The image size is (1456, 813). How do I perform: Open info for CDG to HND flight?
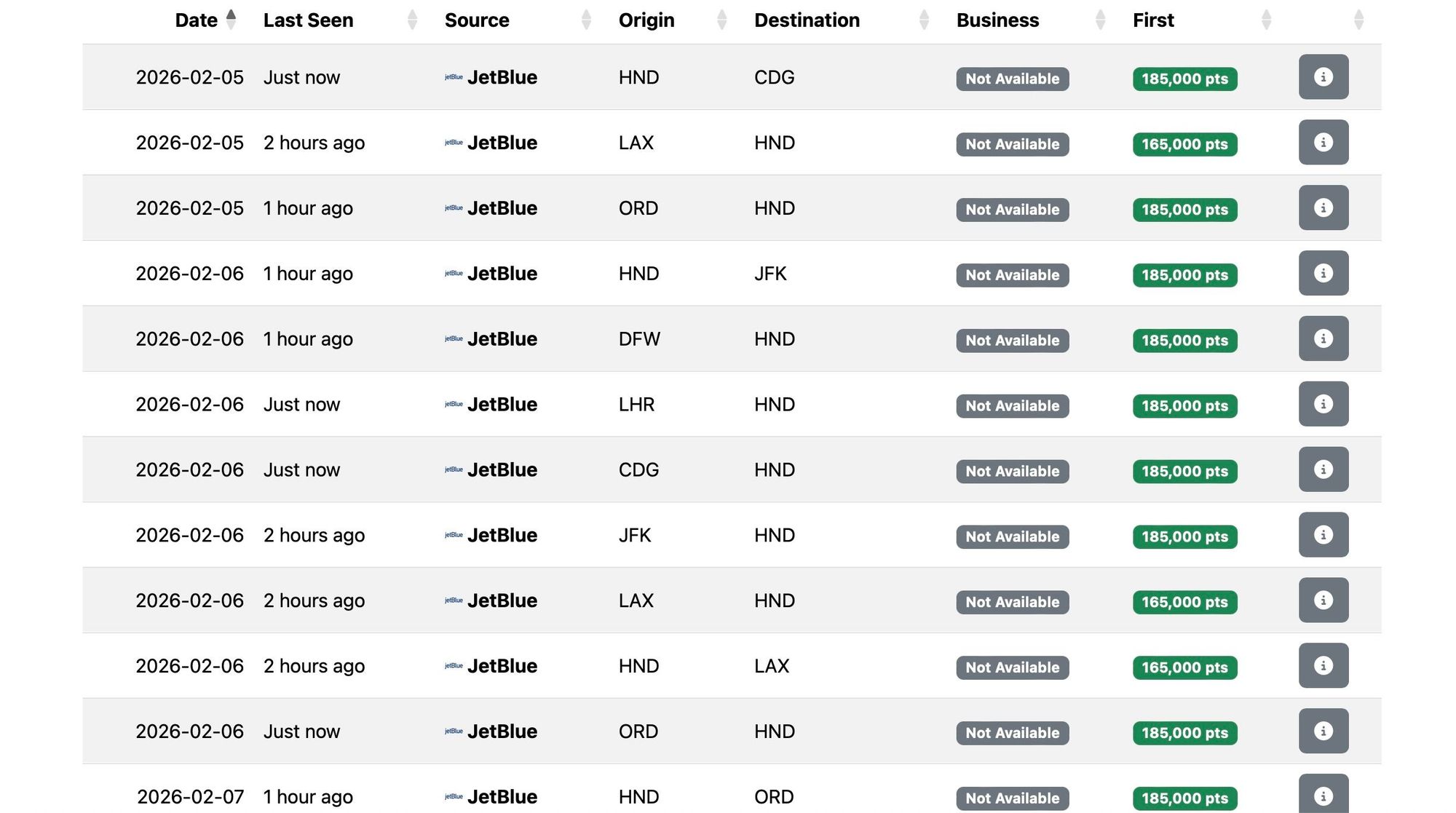[x=1323, y=470]
